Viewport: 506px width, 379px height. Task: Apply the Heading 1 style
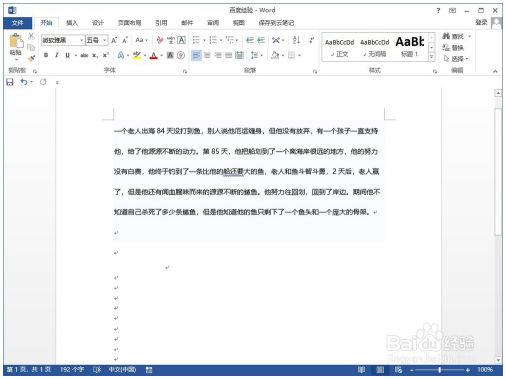410,47
